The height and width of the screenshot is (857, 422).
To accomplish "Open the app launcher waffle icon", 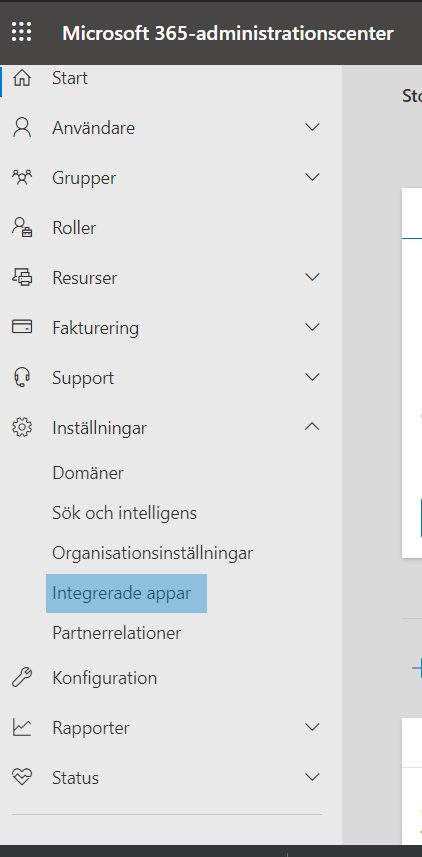I will [22, 32].
